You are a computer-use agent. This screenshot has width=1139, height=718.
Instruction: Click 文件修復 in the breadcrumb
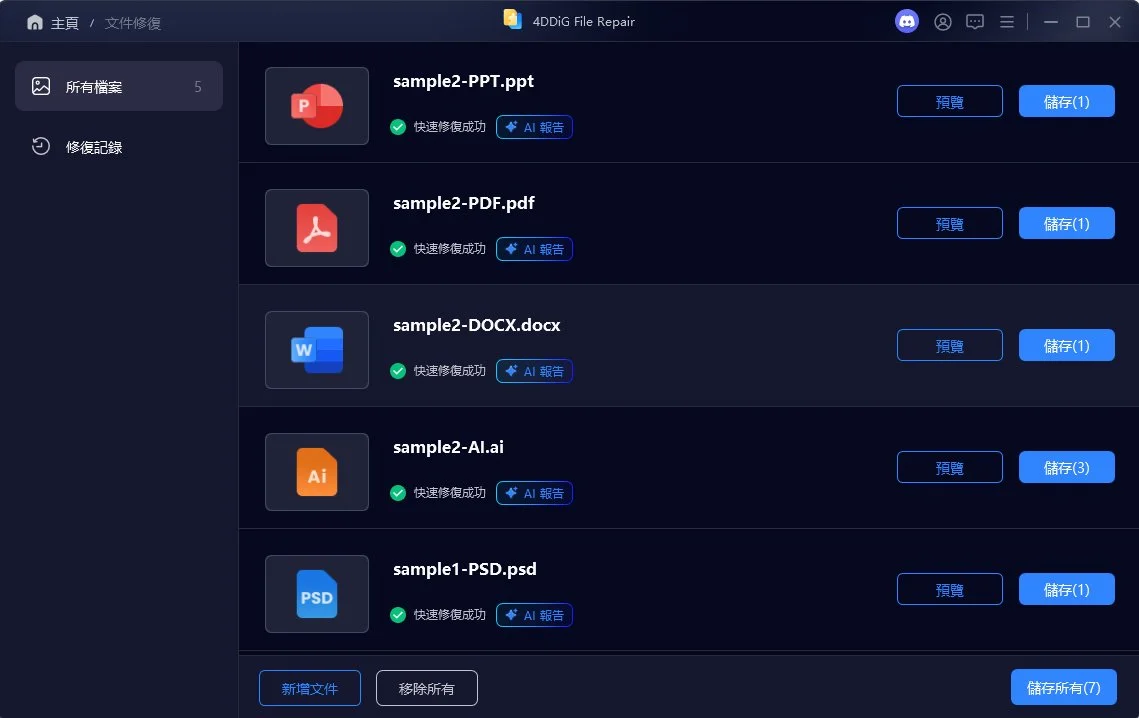[x=133, y=23]
